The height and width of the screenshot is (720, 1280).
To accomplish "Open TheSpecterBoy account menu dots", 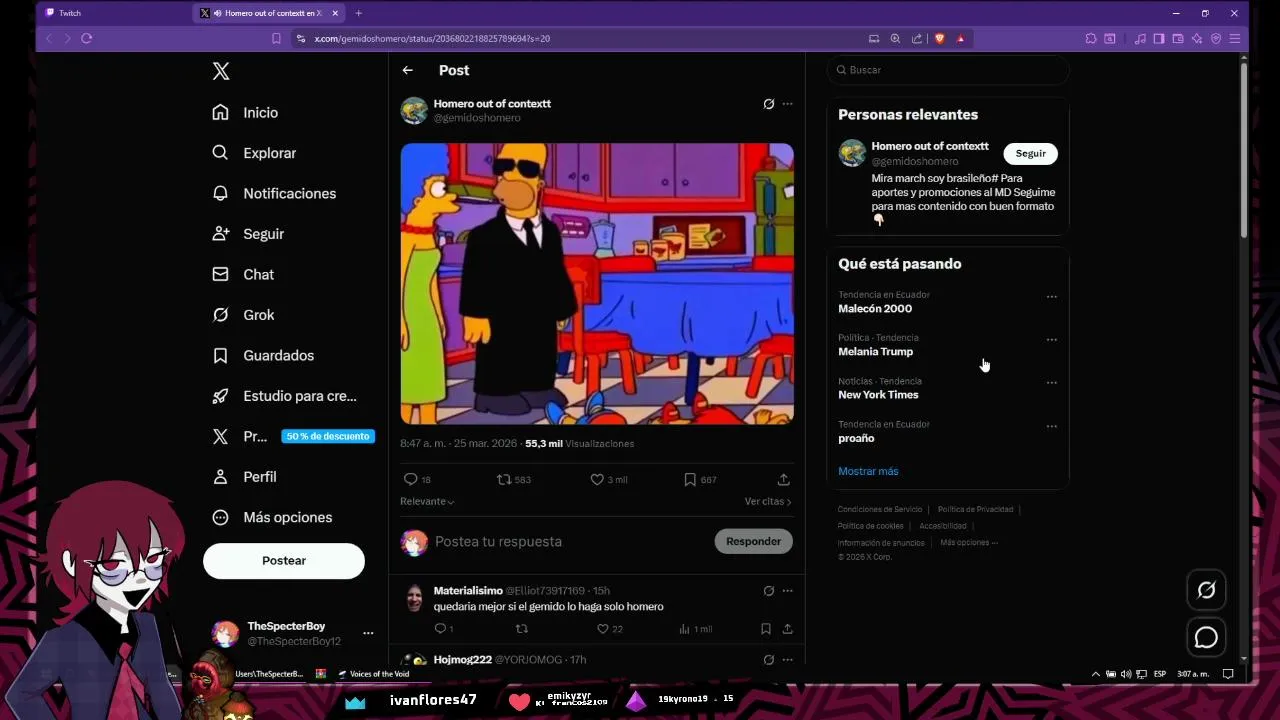I will coord(368,633).
